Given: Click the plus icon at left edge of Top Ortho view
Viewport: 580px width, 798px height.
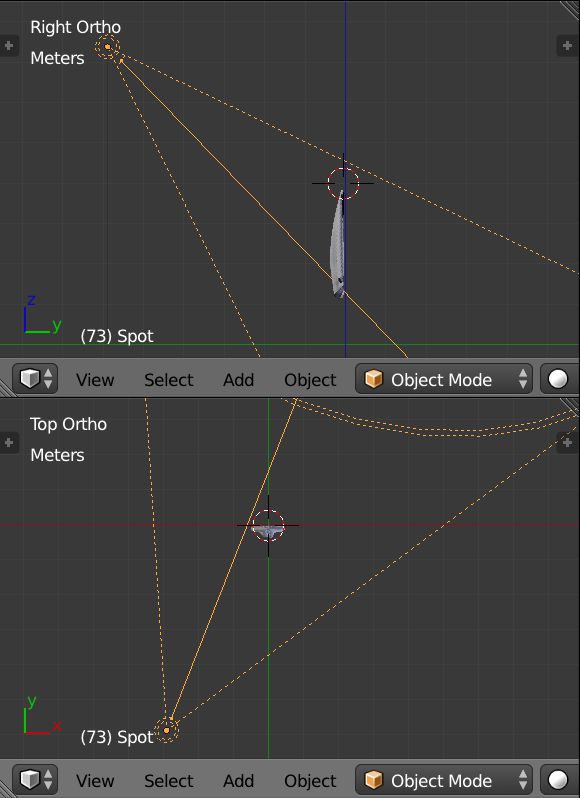Looking at the screenshot, I should click(9, 442).
